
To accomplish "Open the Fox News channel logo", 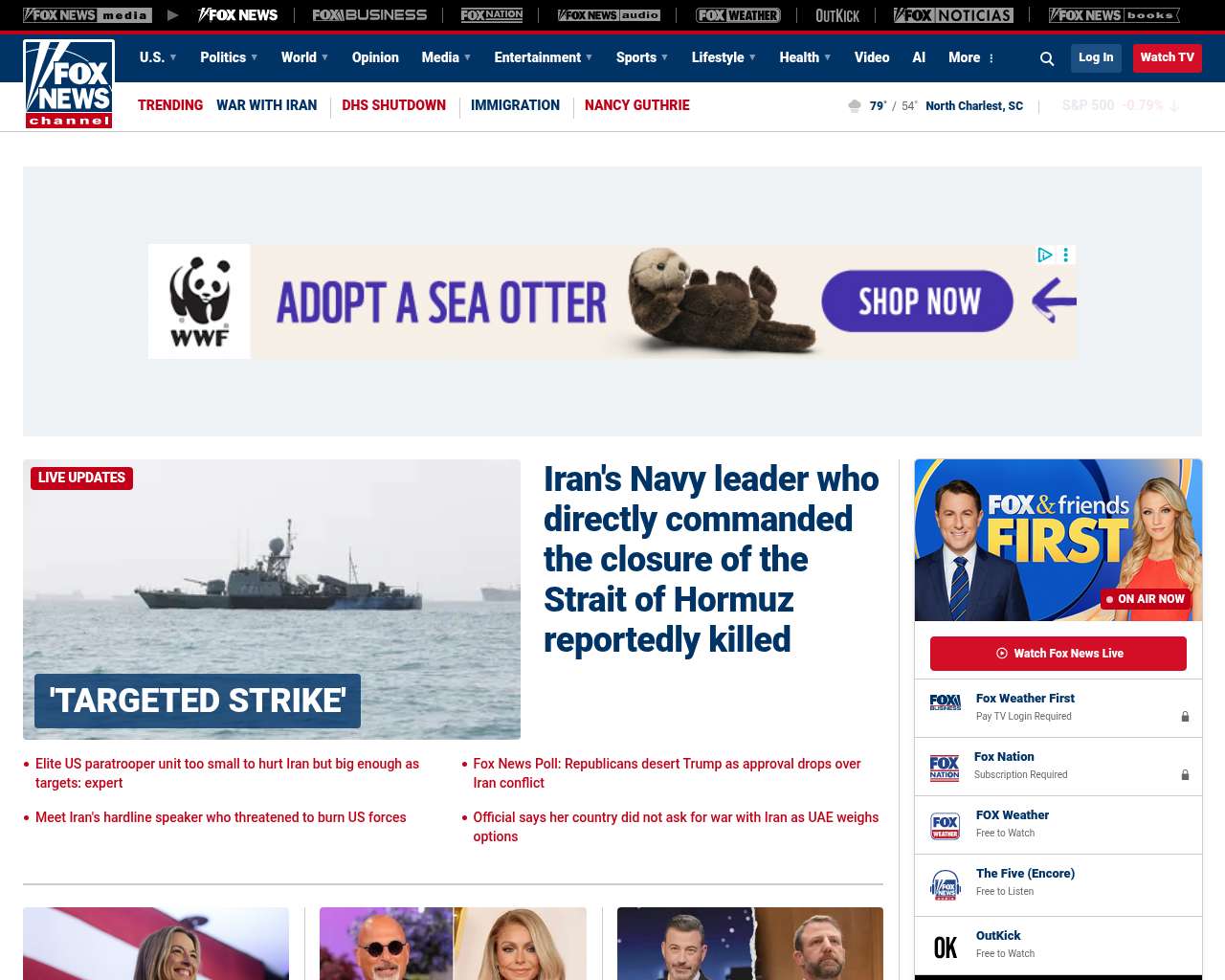I will point(69,84).
